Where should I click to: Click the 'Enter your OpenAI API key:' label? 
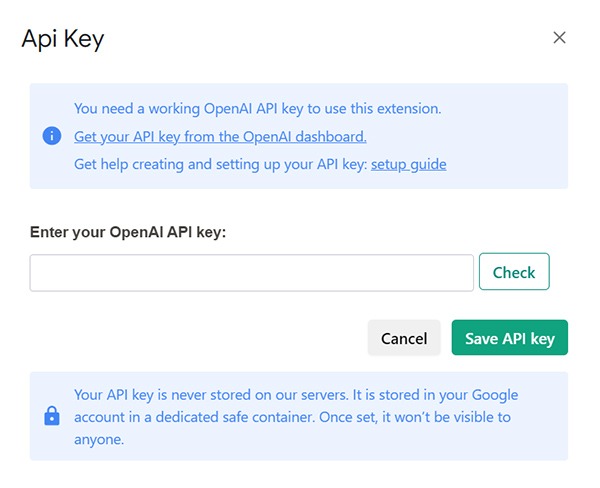tap(128, 232)
